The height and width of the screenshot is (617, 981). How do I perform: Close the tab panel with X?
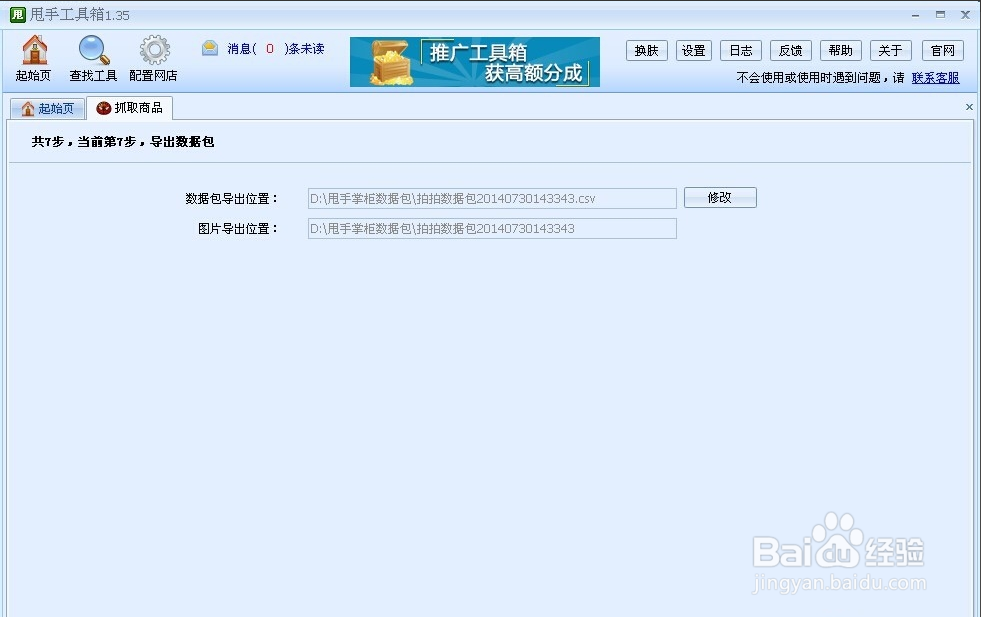point(969,107)
